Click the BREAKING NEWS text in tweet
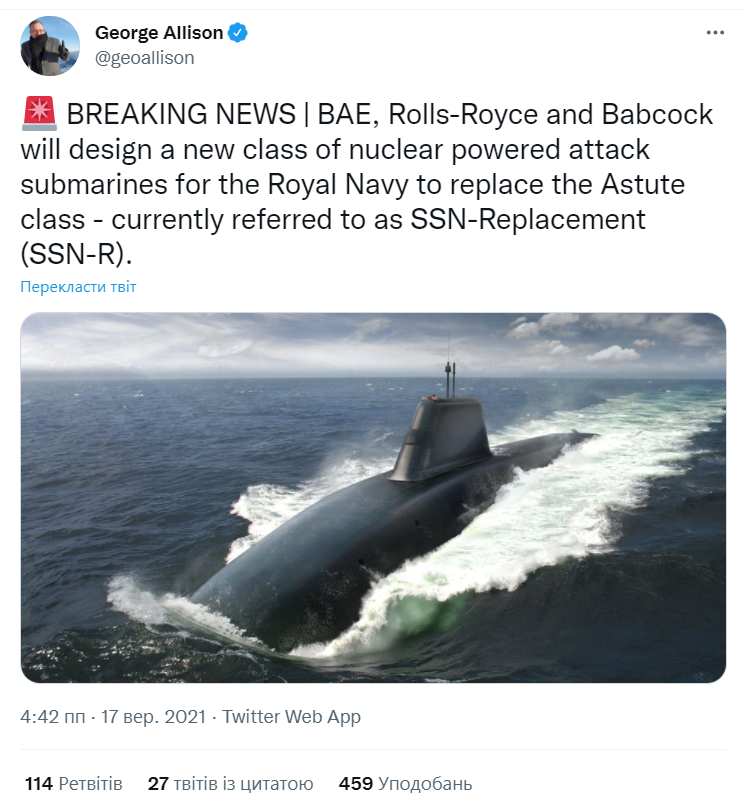Viewport: 745px width, 800px height. point(181,114)
